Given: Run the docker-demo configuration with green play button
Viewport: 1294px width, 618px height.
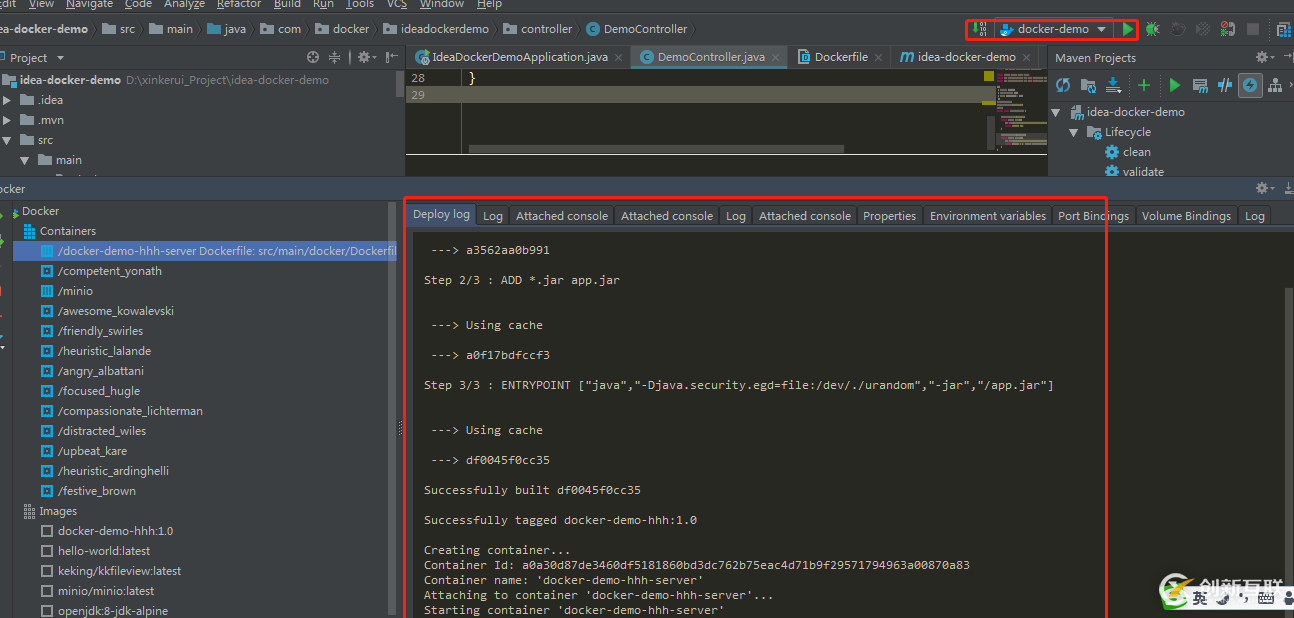Looking at the screenshot, I should [1127, 30].
